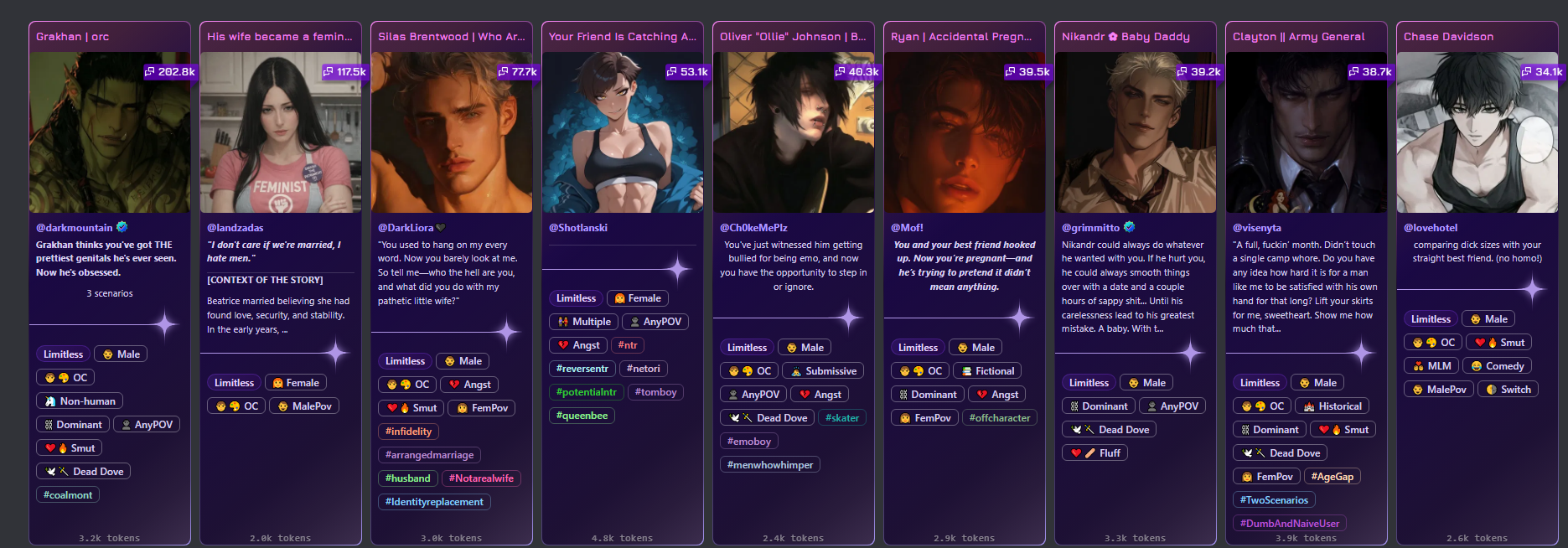1568x548 pixels.
Task: Select the Dead Dove tag on Grakhan card
Action: coord(84,472)
